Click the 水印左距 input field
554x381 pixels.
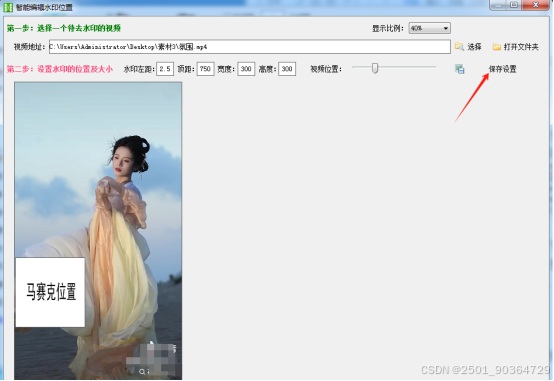[x=165, y=69]
